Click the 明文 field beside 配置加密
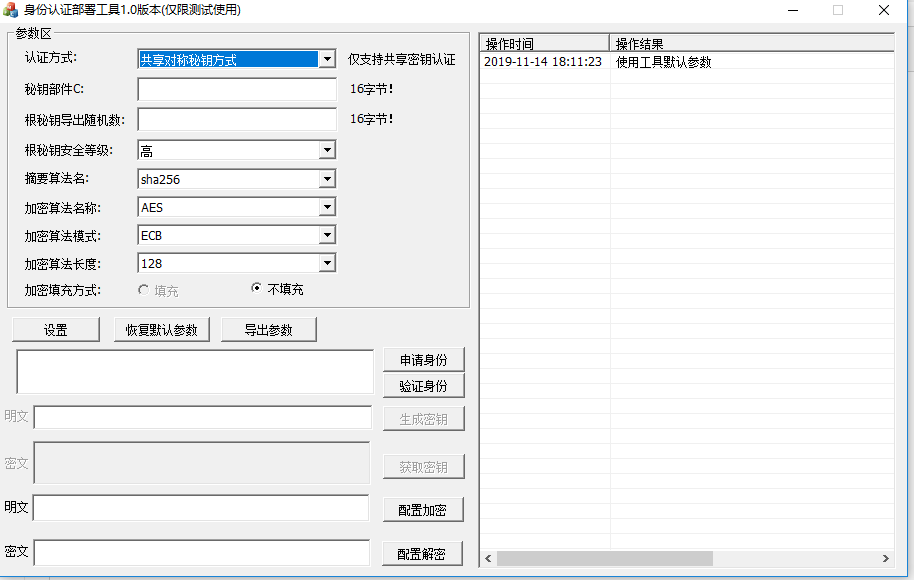 [x=201, y=508]
